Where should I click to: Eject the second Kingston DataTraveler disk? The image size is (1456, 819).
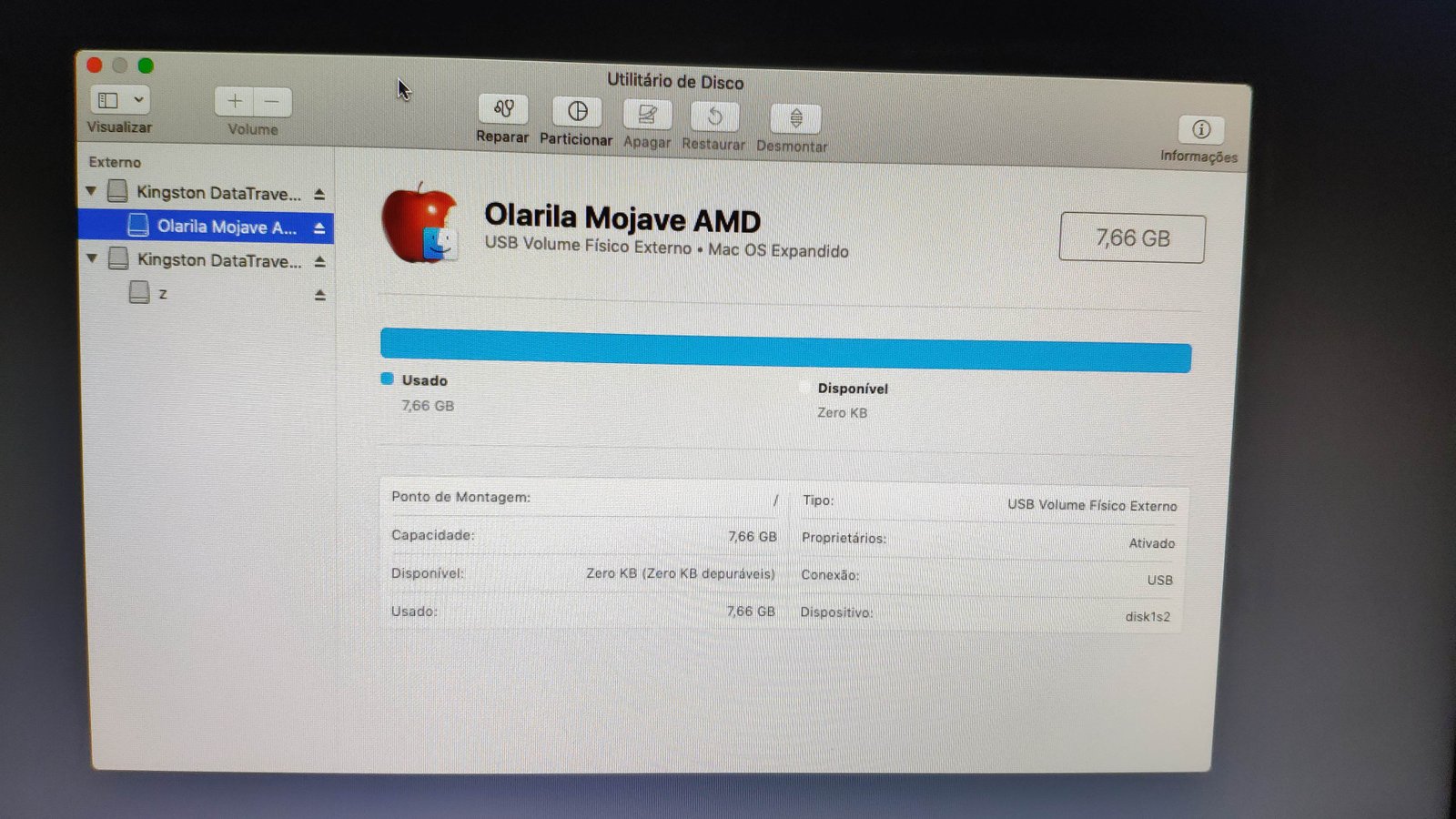[x=320, y=261]
